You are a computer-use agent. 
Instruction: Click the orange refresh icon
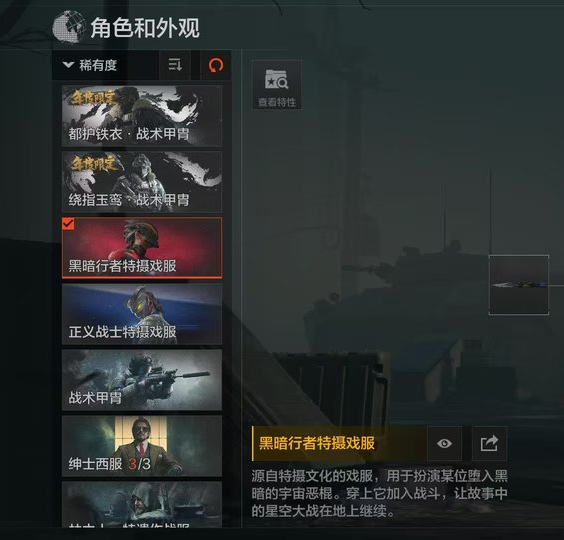click(x=216, y=65)
